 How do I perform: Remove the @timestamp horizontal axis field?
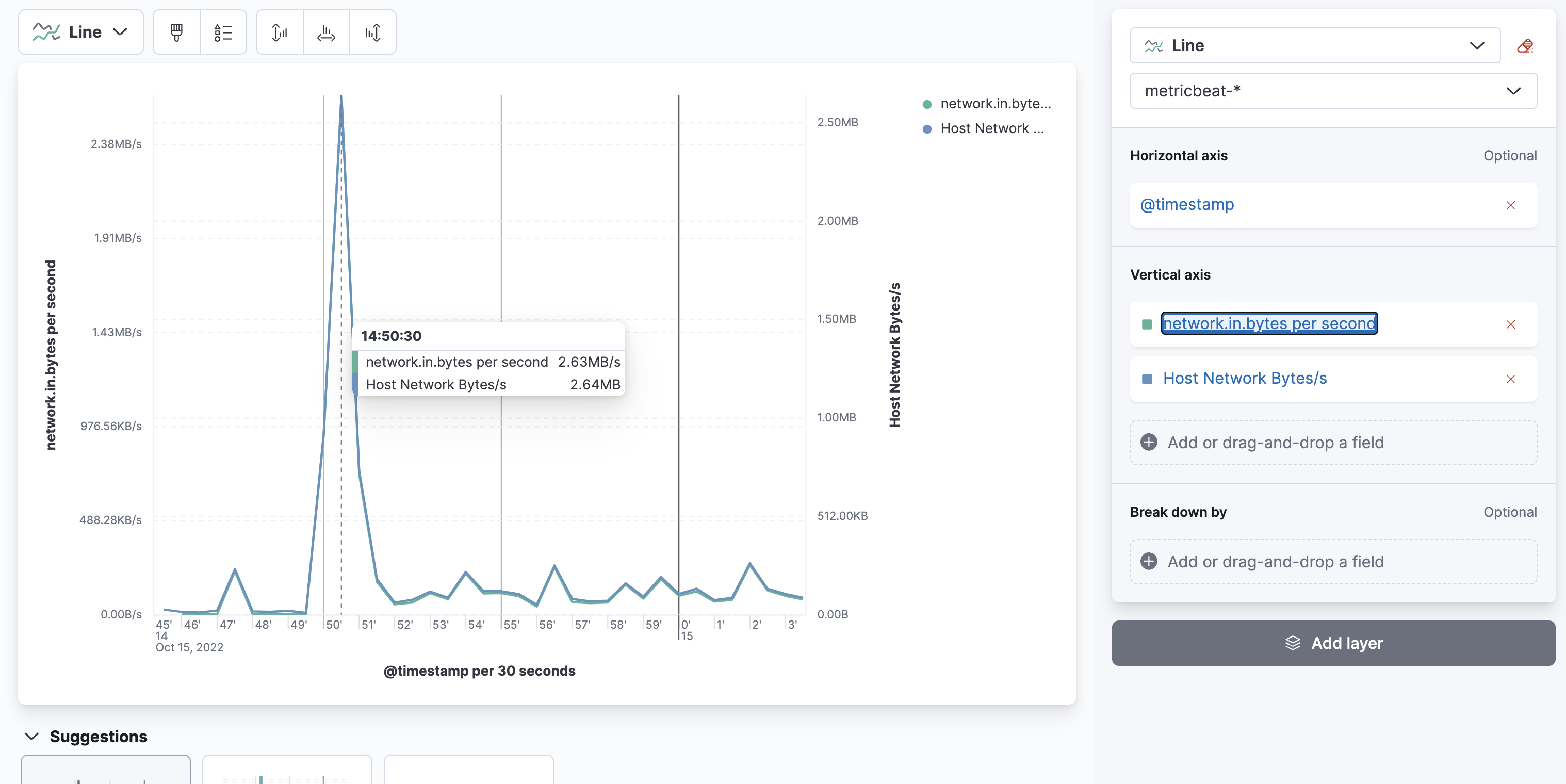pos(1510,205)
